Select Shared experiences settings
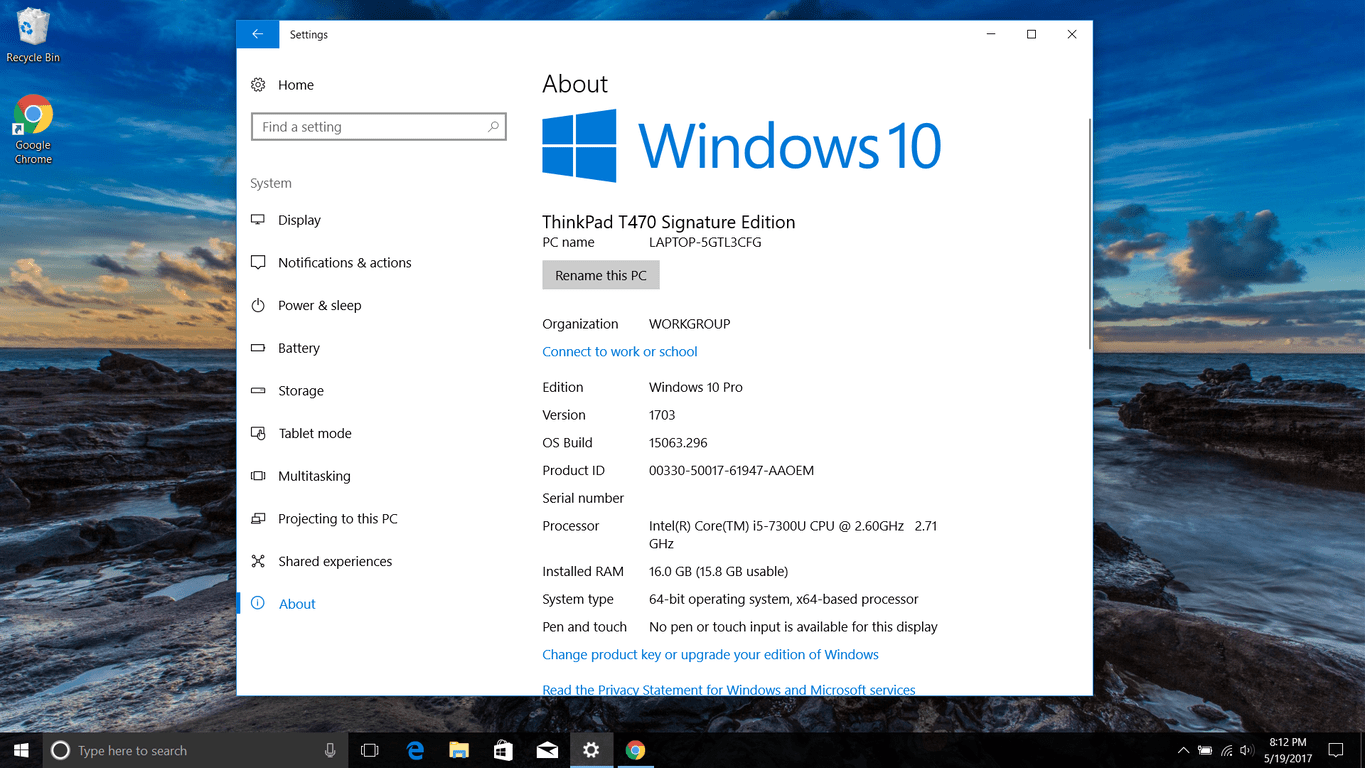Screen dimensions: 1365x768 pos(335,561)
